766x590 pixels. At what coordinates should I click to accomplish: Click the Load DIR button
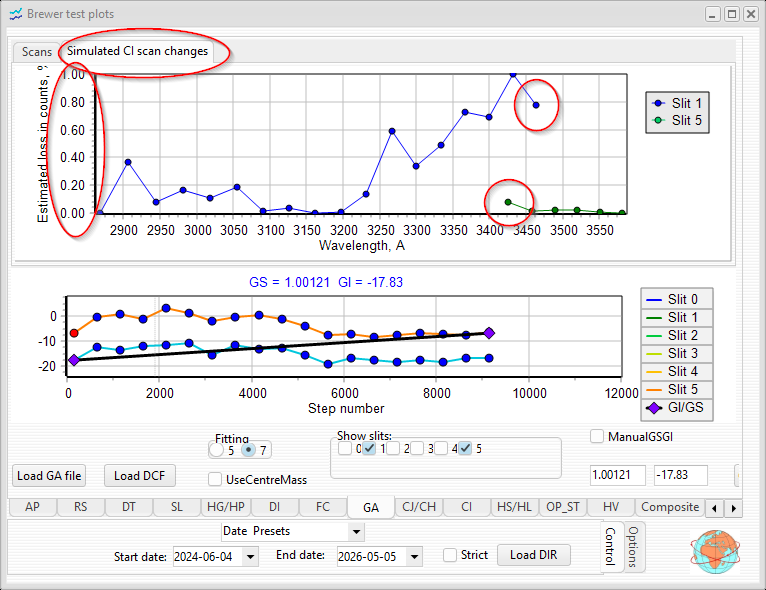(x=533, y=555)
